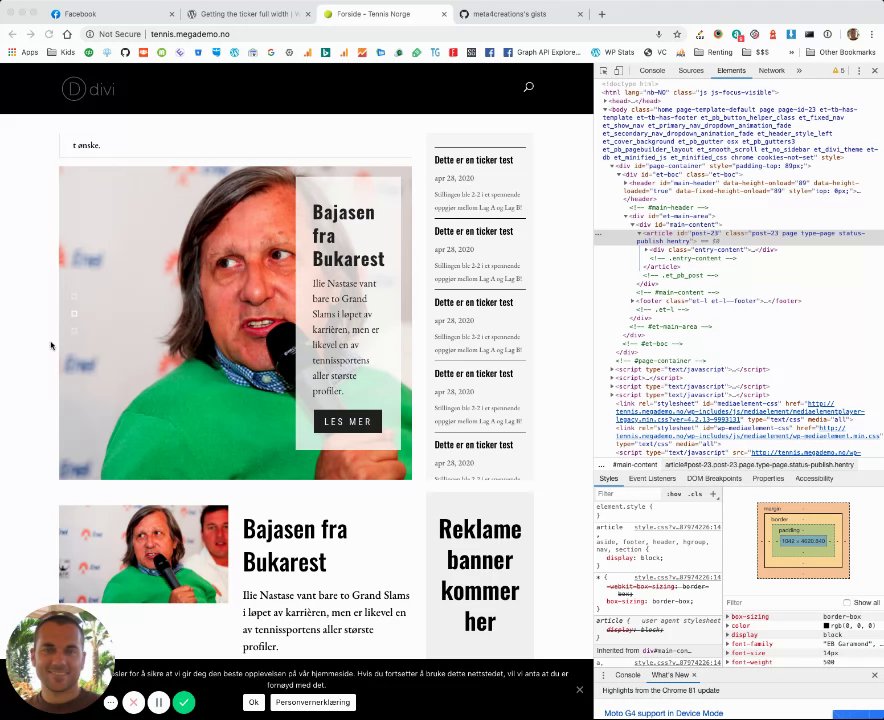Open the WP Stats bookmark
Screen dimensions: 884x720
[x=612, y=52]
